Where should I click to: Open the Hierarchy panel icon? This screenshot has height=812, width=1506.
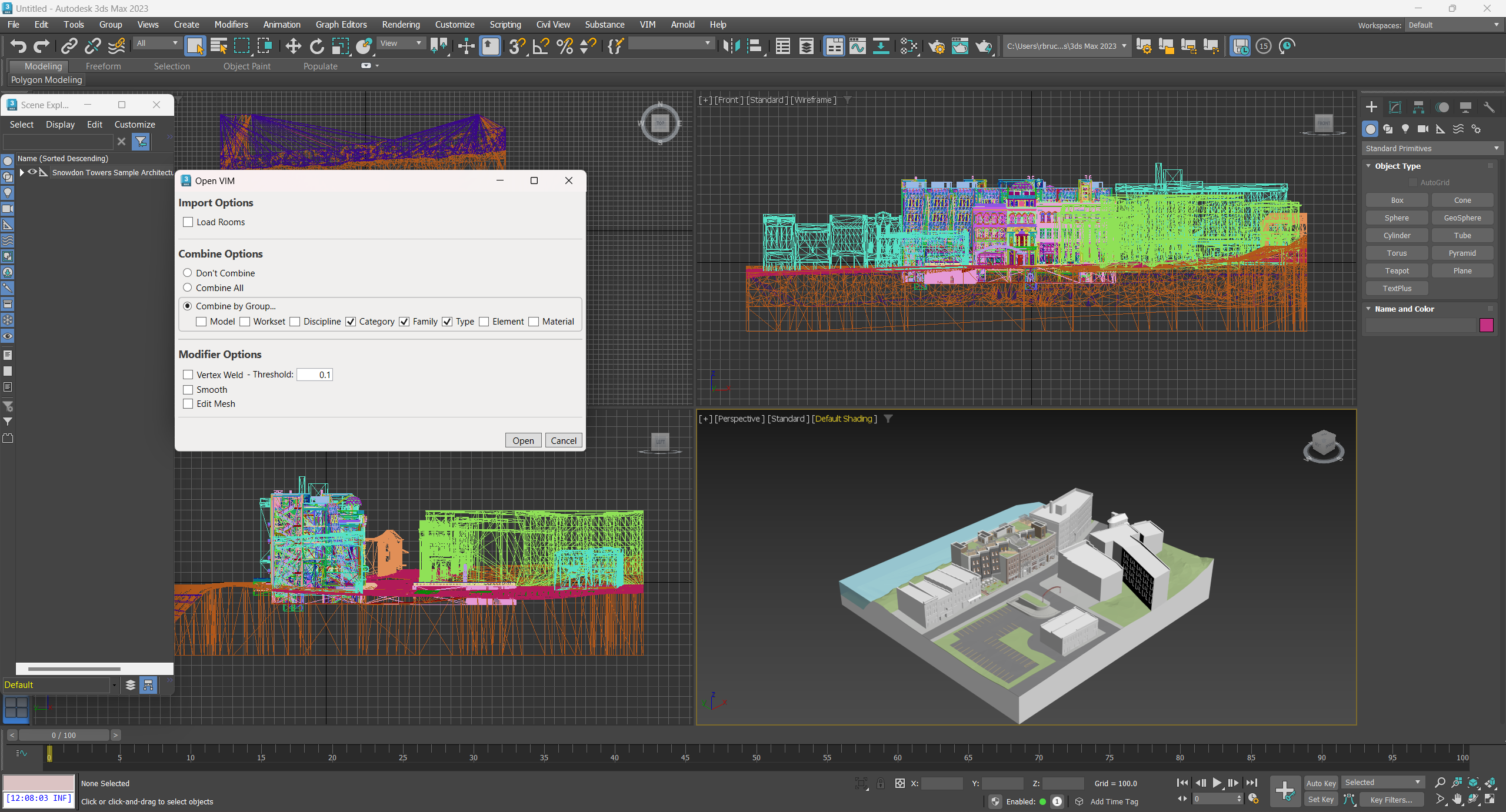click(x=1418, y=107)
